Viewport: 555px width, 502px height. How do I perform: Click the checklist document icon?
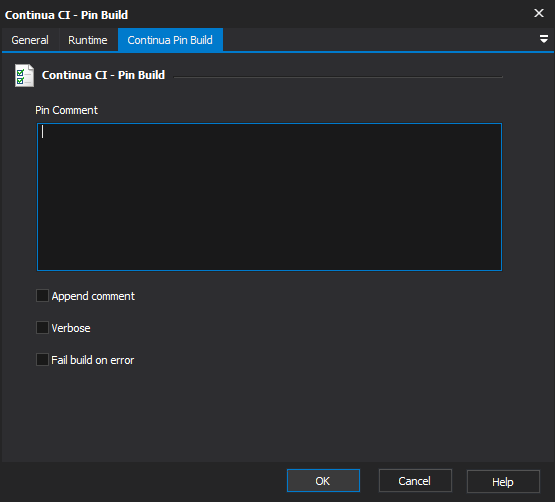[24, 75]
